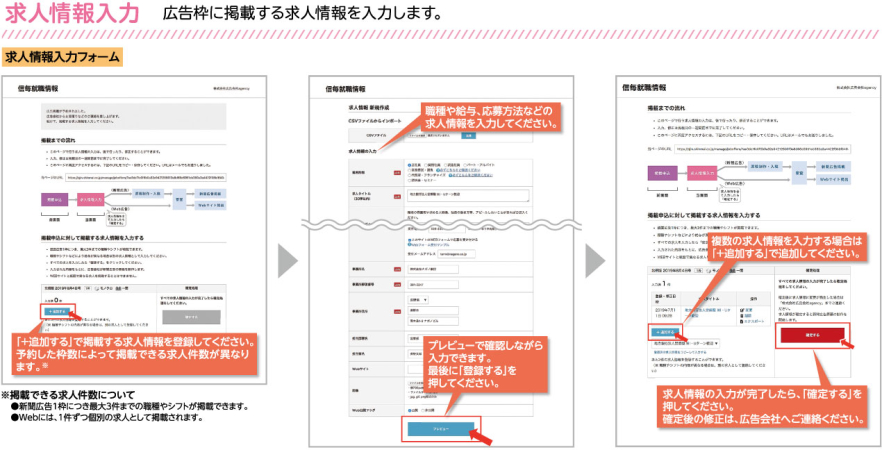Click the blue +追加する button in left screenshot
Image resolution: width=882 pixels, height=450 pixels.
[57, 310]
